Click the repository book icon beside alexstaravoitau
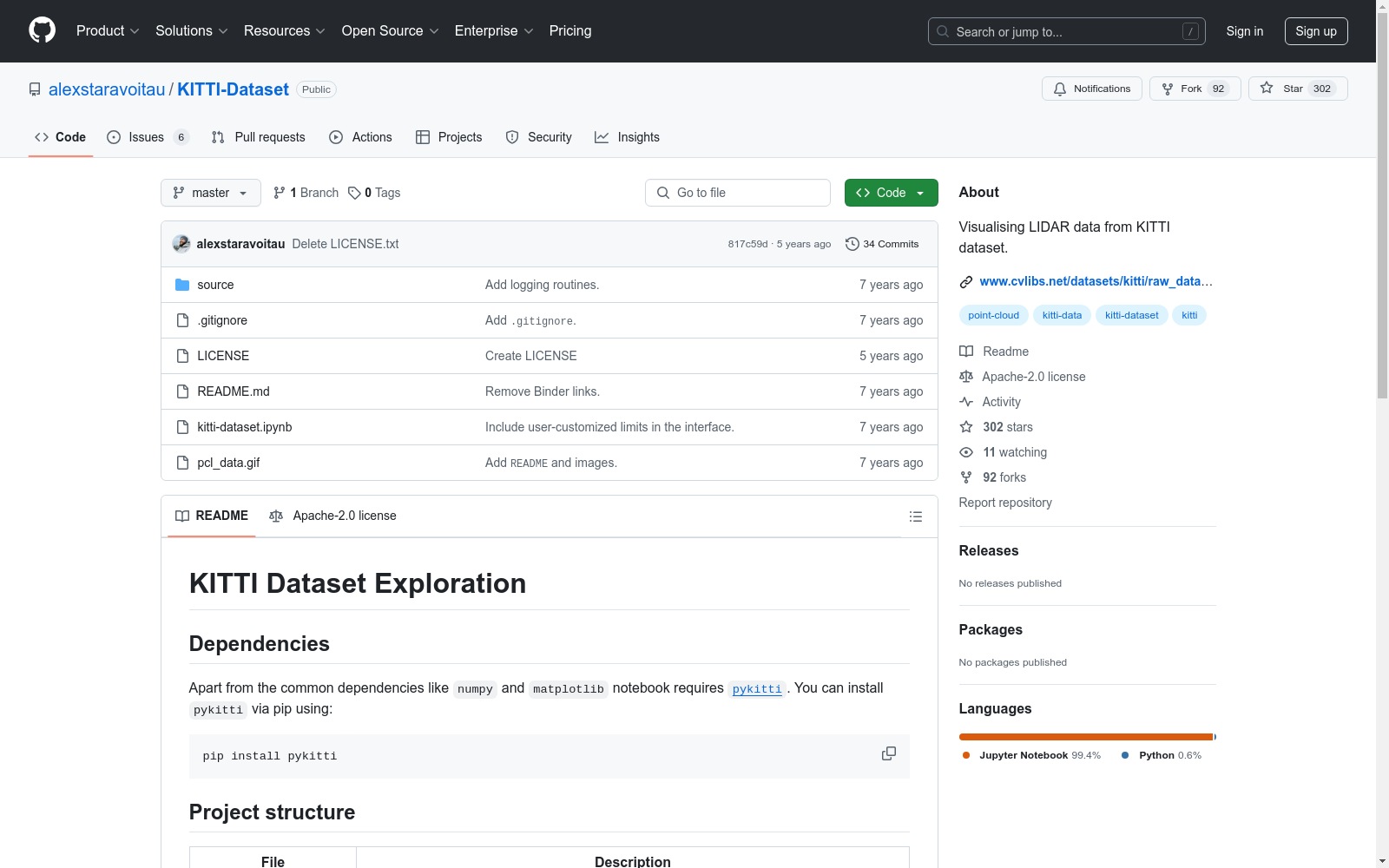The image size is (1389, 868). tap(35, 89)
